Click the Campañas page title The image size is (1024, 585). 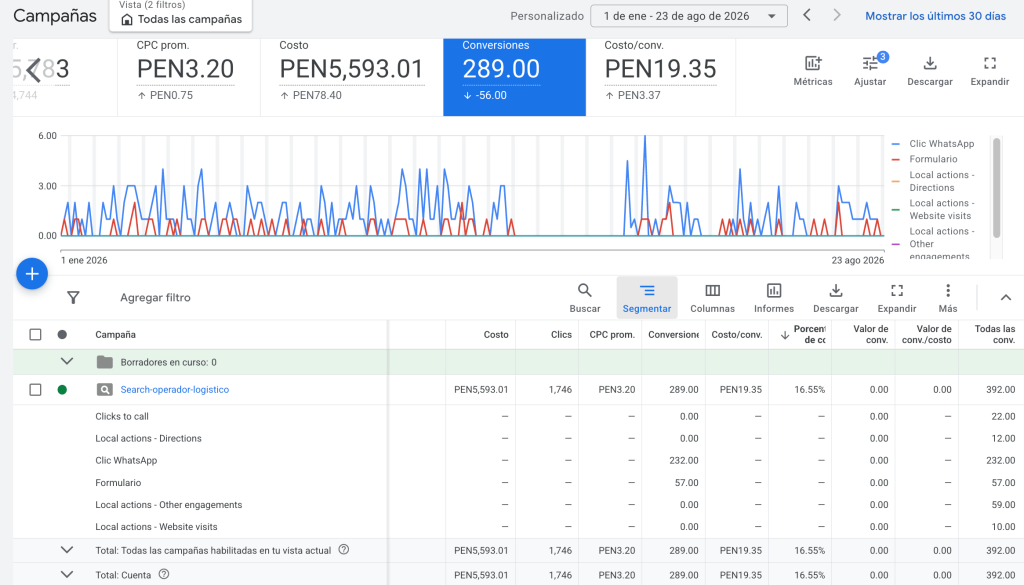click(x=55, y=16)
